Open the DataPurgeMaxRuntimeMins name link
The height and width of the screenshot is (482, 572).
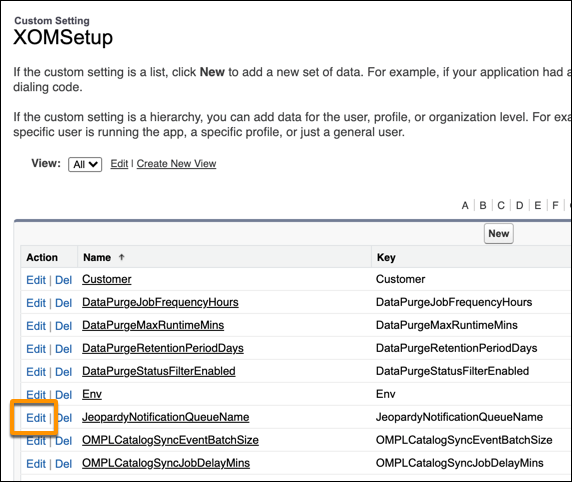pyautogui.click(x=153, y=325)
